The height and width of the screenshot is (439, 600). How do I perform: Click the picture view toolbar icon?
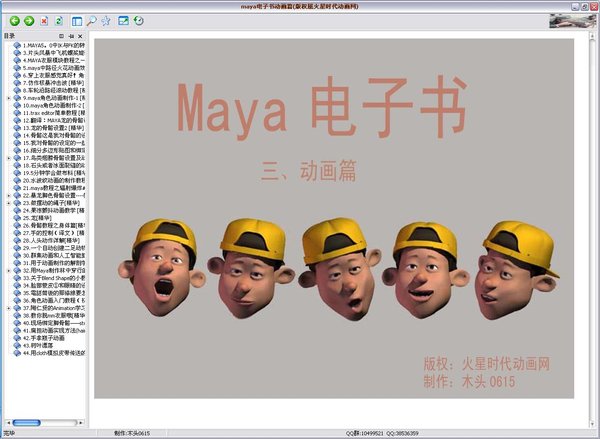[x=123, y=21]
